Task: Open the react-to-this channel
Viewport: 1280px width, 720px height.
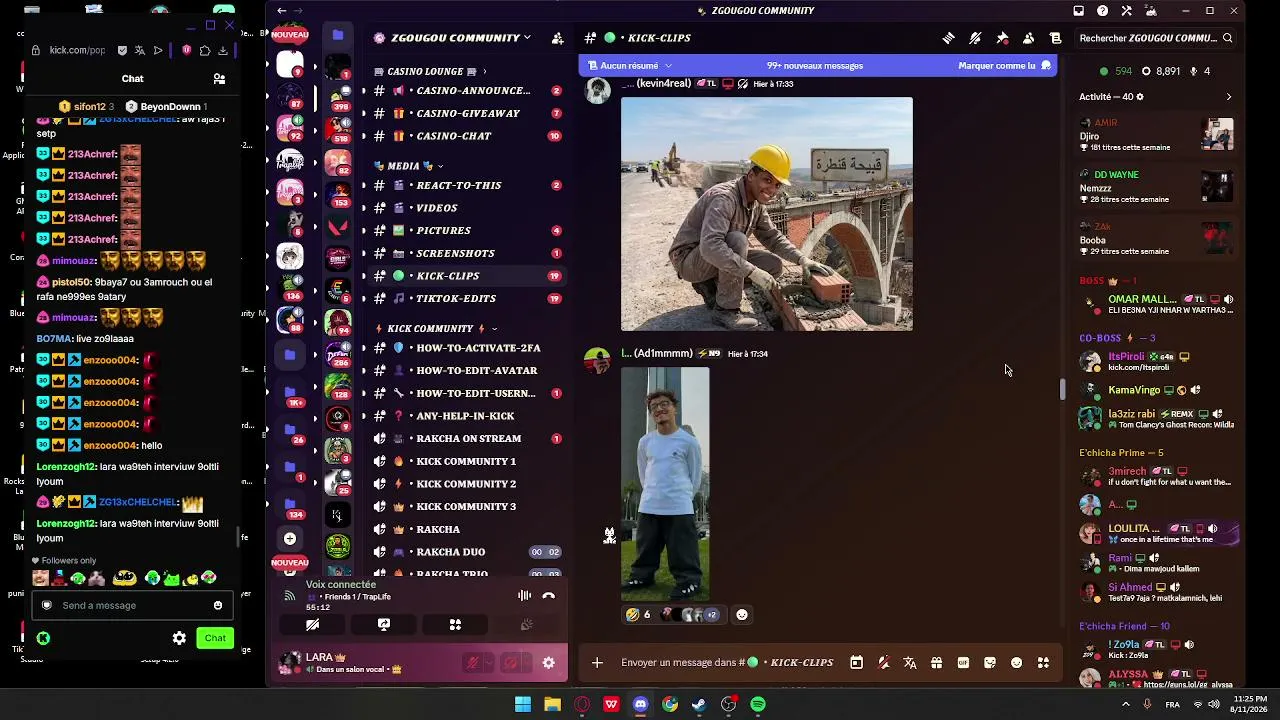Action: click(x=465, y=185)
